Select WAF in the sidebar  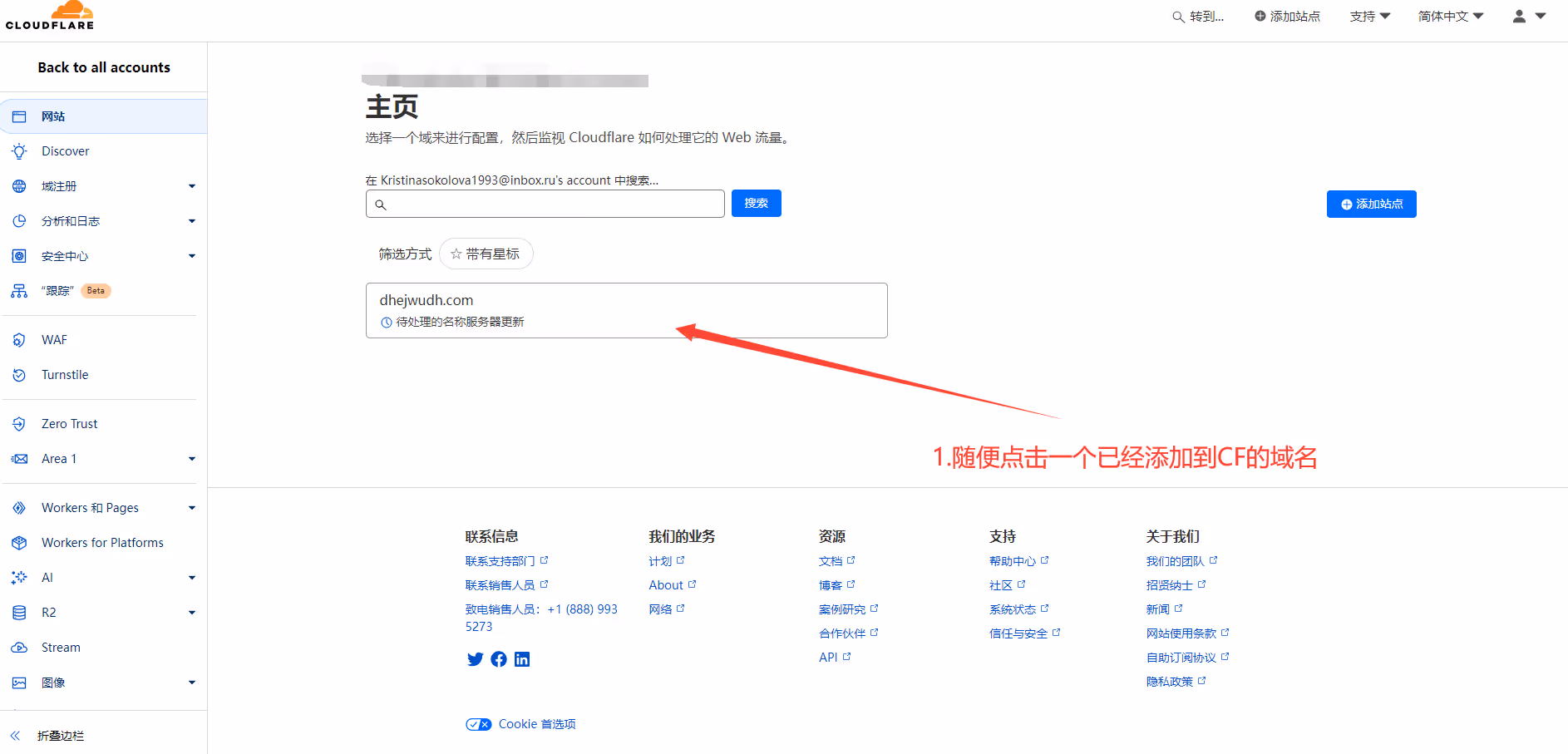click(x=54, y=340)
